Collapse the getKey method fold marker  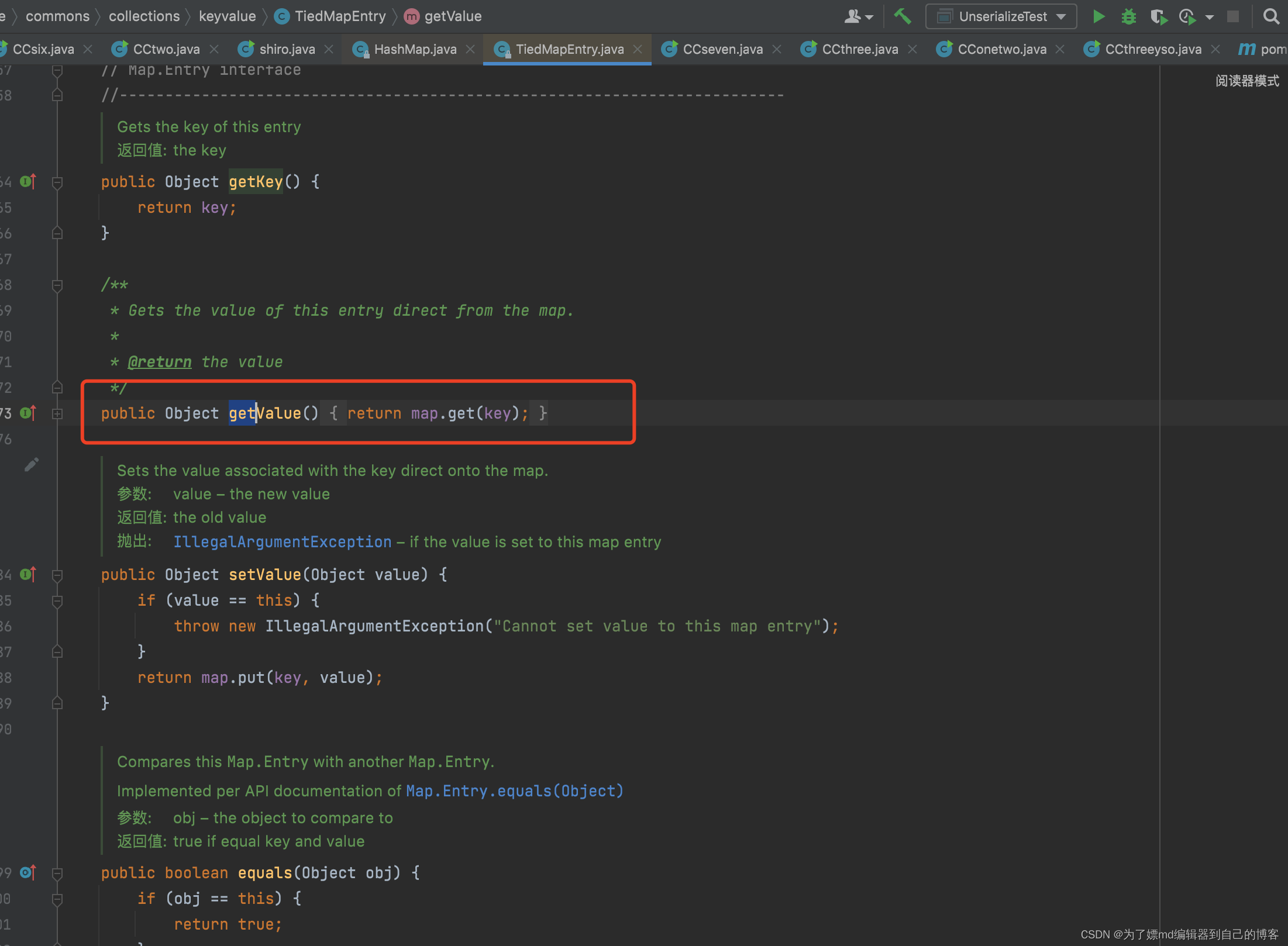tap(57, 183)
